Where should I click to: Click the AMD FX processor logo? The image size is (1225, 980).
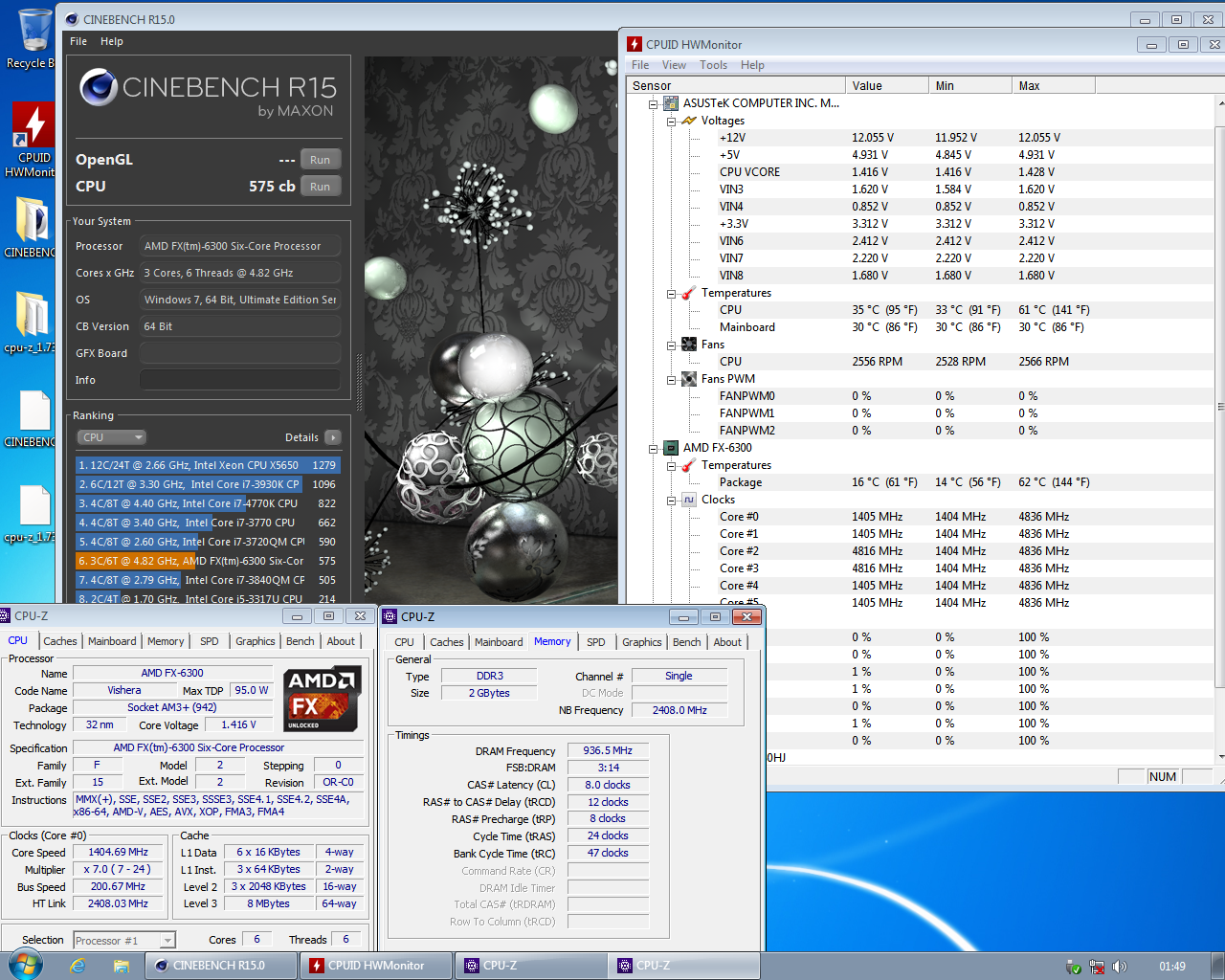point(323,699)
